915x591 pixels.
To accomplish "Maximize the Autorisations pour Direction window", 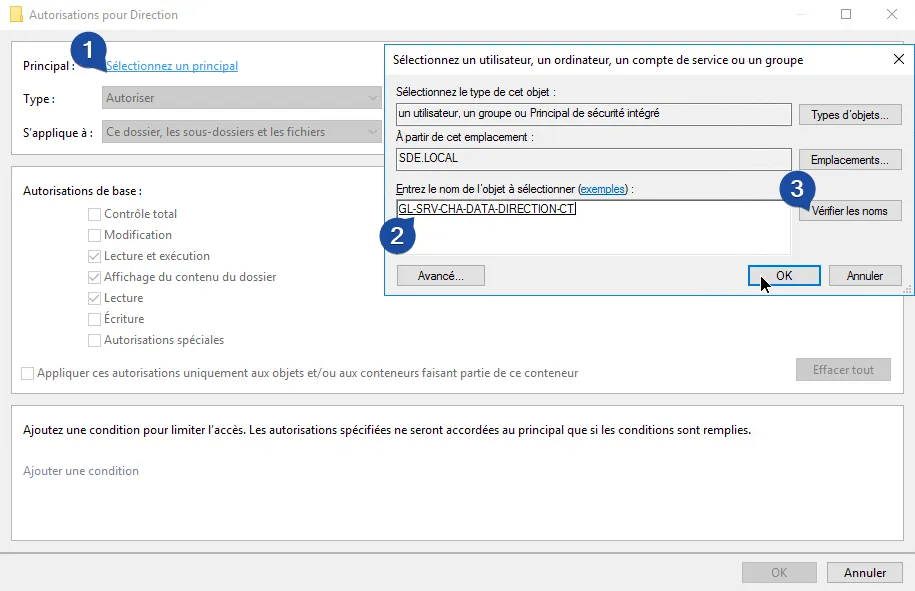I will (x=846, y=15).
